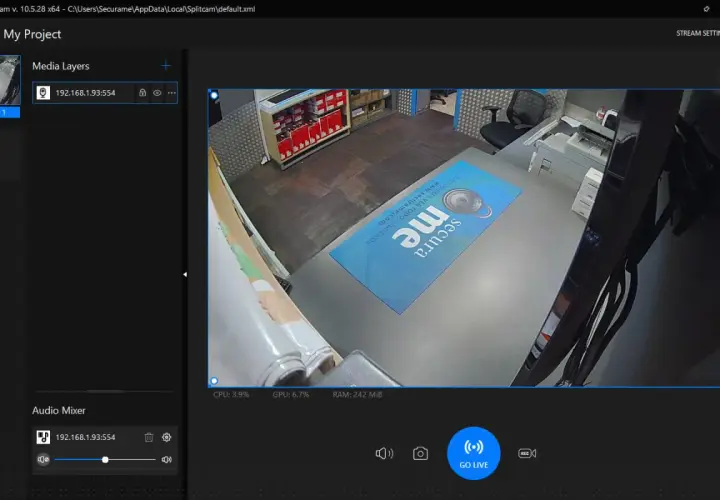
Task: Click the RAM usage readout
Action: pos(357,394)
